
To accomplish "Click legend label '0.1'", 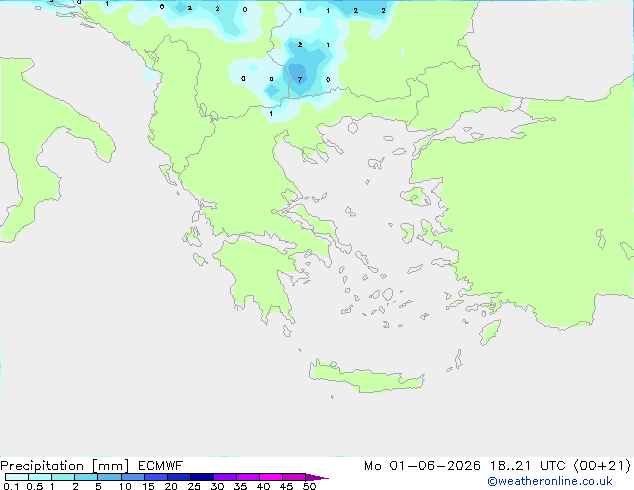I will [11, 486].
